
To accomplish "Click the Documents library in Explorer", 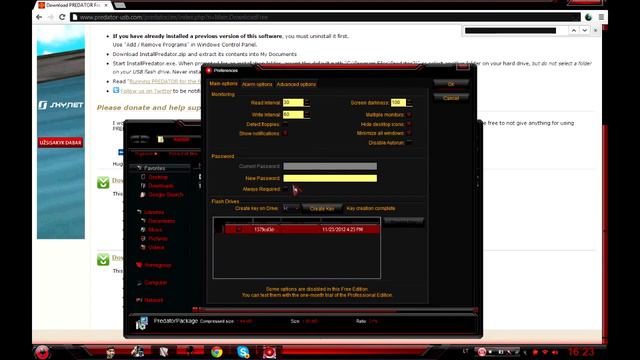I will coord(161,221).
